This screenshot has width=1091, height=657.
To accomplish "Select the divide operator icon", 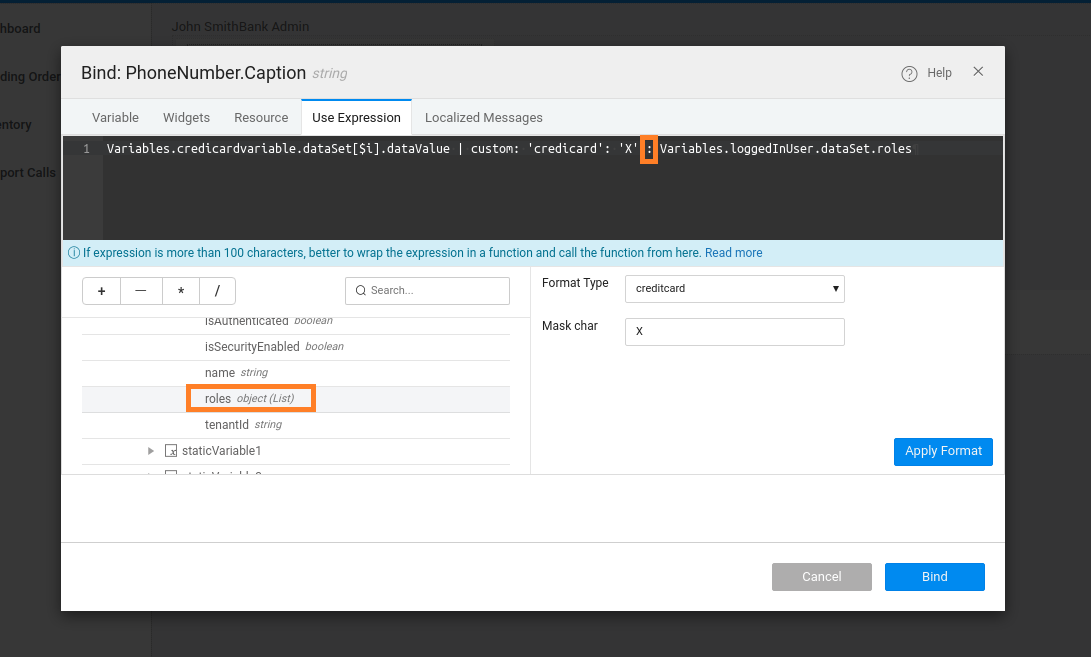I will pos(218,290).
